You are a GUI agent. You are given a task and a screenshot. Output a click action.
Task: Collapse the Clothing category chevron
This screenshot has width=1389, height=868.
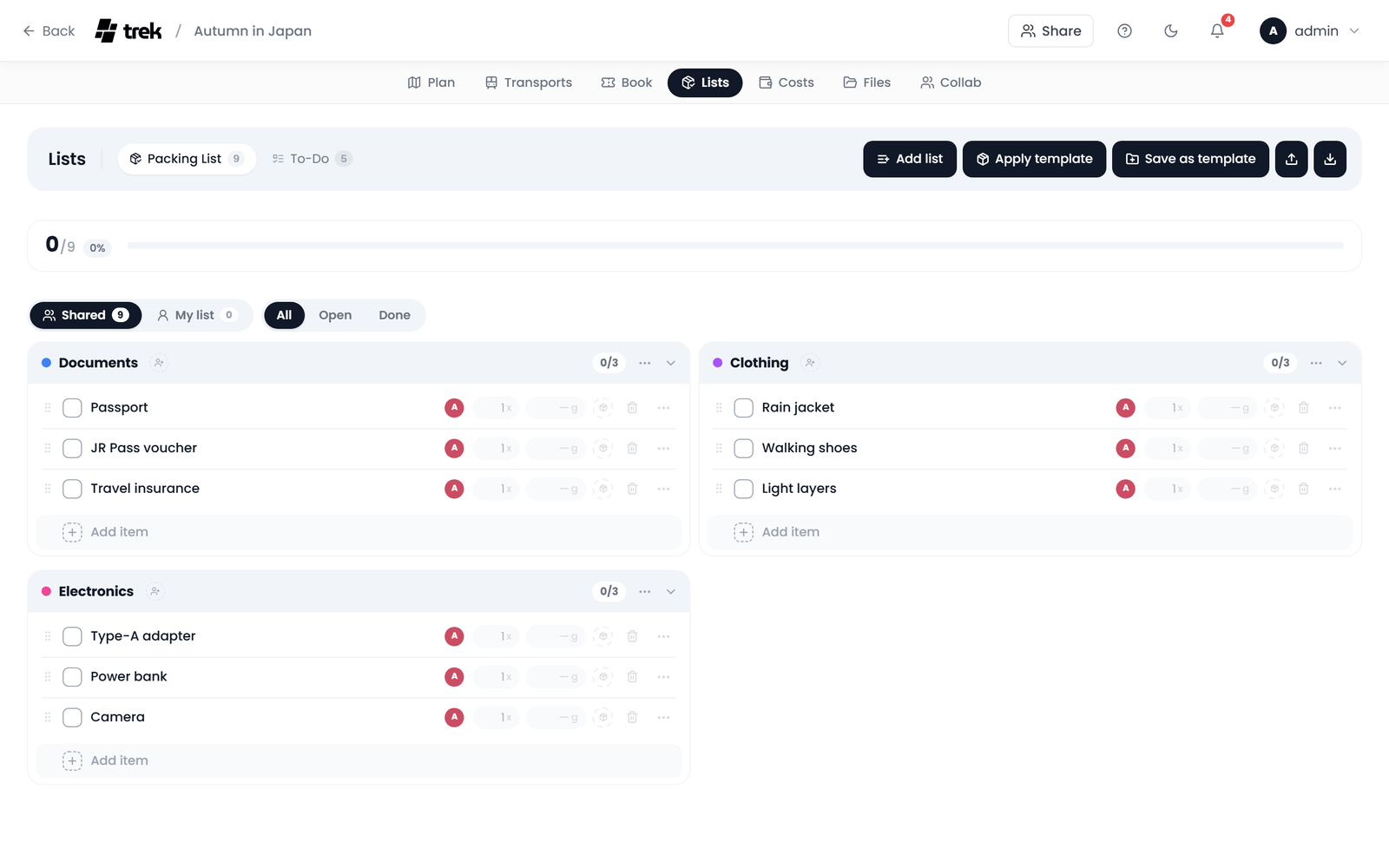tap(1342, 363)
